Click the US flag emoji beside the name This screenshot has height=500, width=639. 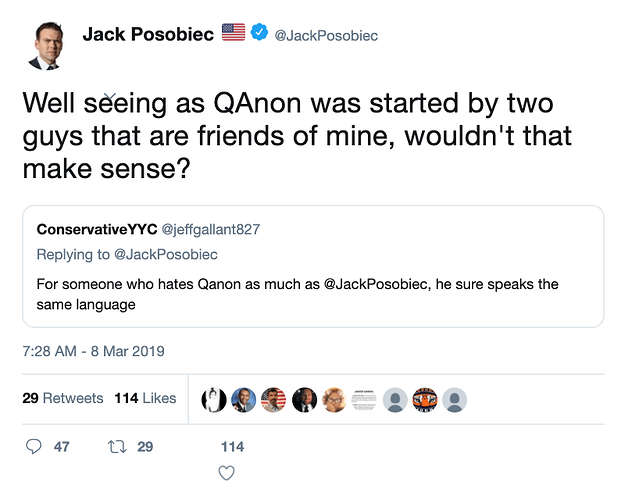[x=233, y=34]
